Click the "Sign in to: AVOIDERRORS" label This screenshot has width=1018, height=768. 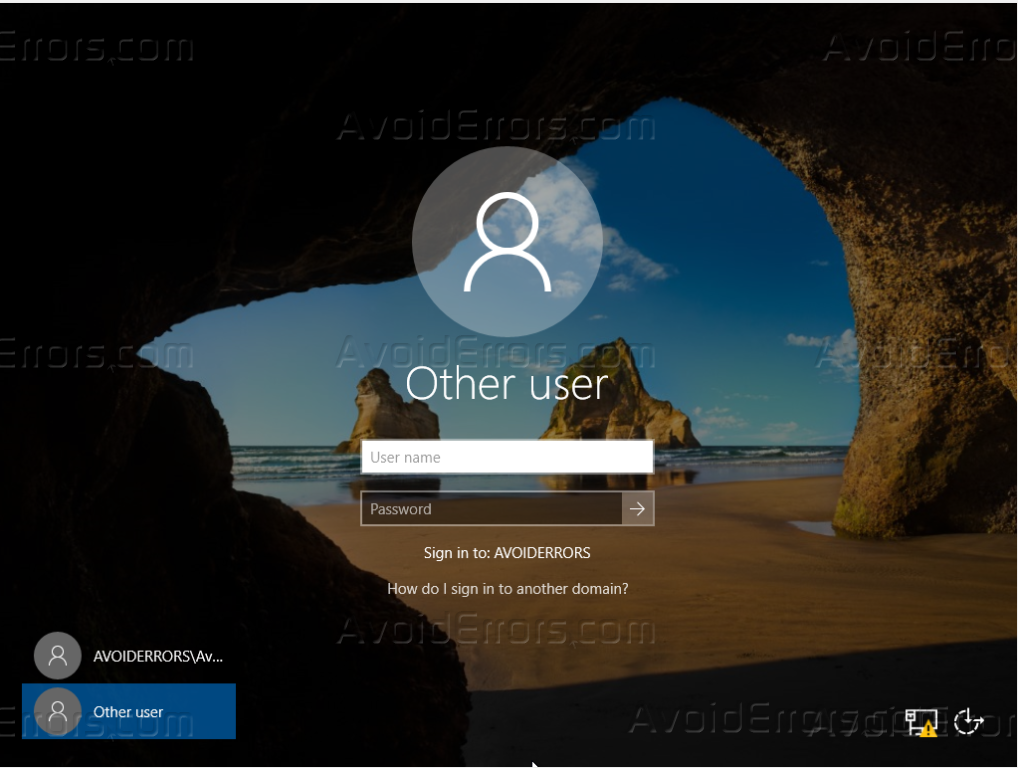tap(507, 552)
